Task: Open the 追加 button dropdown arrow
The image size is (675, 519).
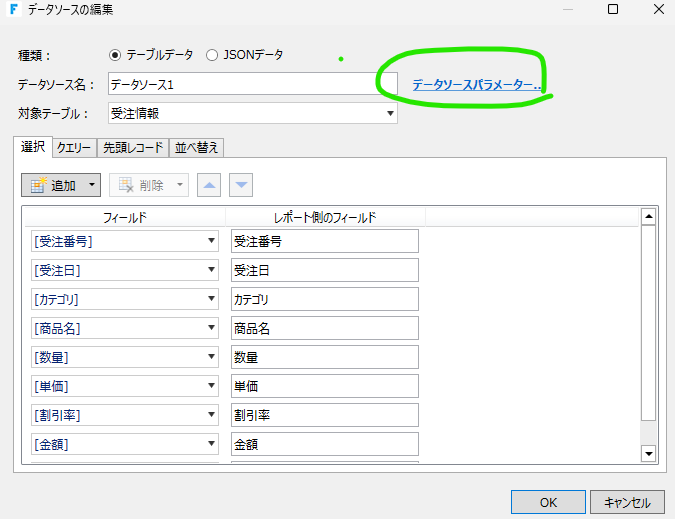Action: coord(92,185)
